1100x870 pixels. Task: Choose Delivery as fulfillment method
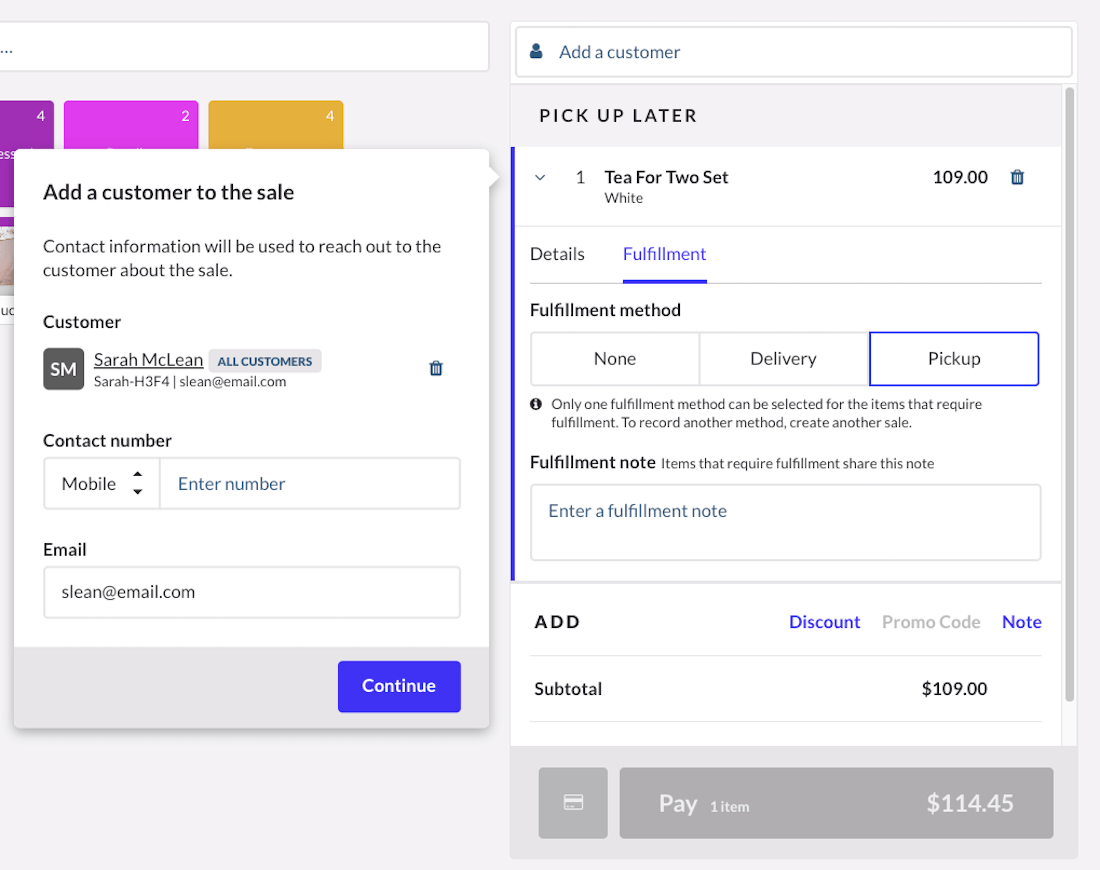(783, 359)
